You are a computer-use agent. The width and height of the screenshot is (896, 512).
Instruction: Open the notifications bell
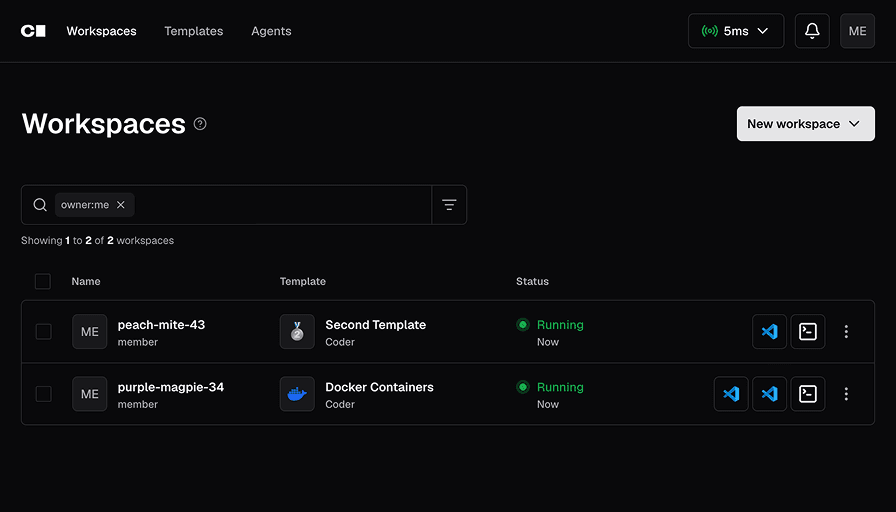point(812,31)
